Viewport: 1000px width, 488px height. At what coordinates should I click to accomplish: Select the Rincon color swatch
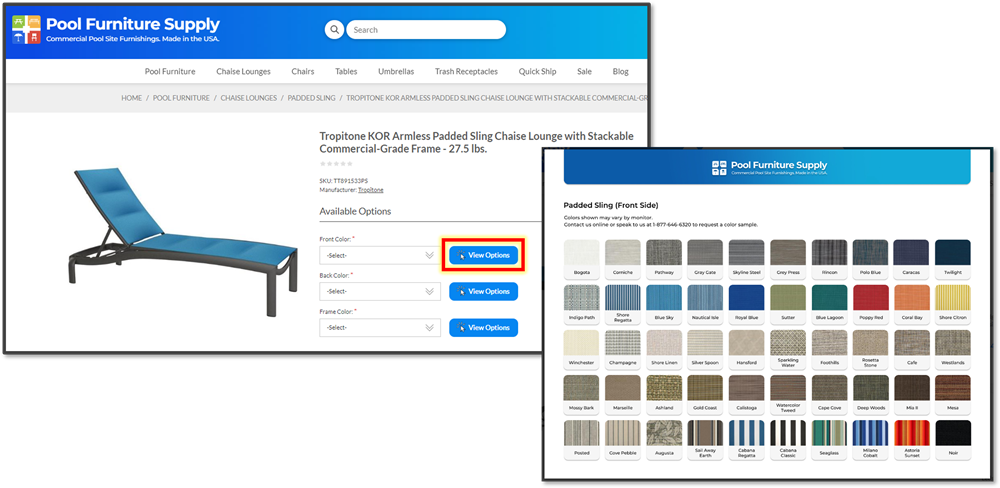(829, 259)
